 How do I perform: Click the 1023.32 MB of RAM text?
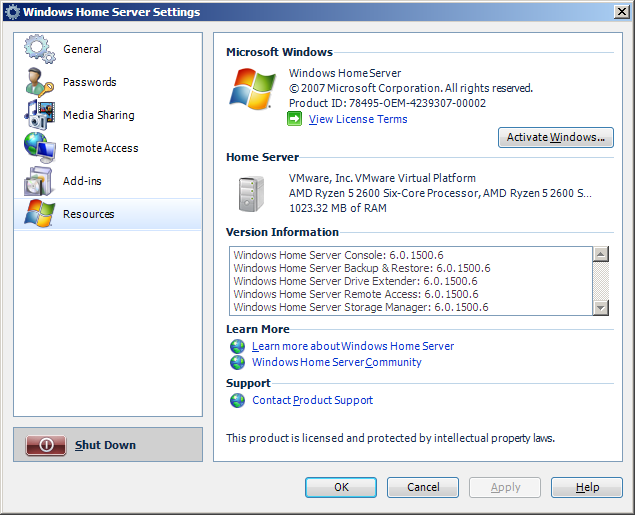[338, 208]
